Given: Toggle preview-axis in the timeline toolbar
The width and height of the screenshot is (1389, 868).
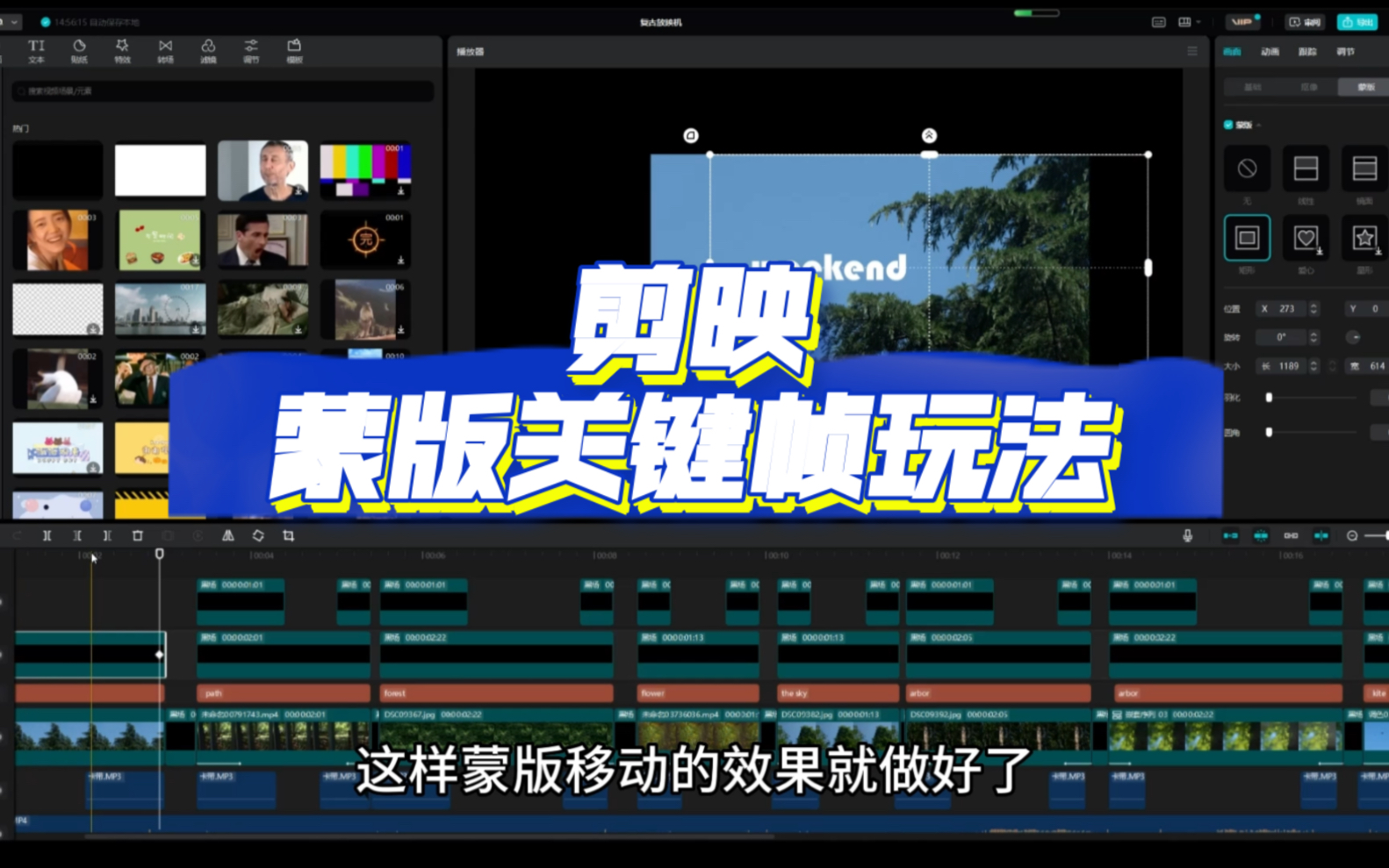Looking at the screenshot, I should click(1321, 535).
